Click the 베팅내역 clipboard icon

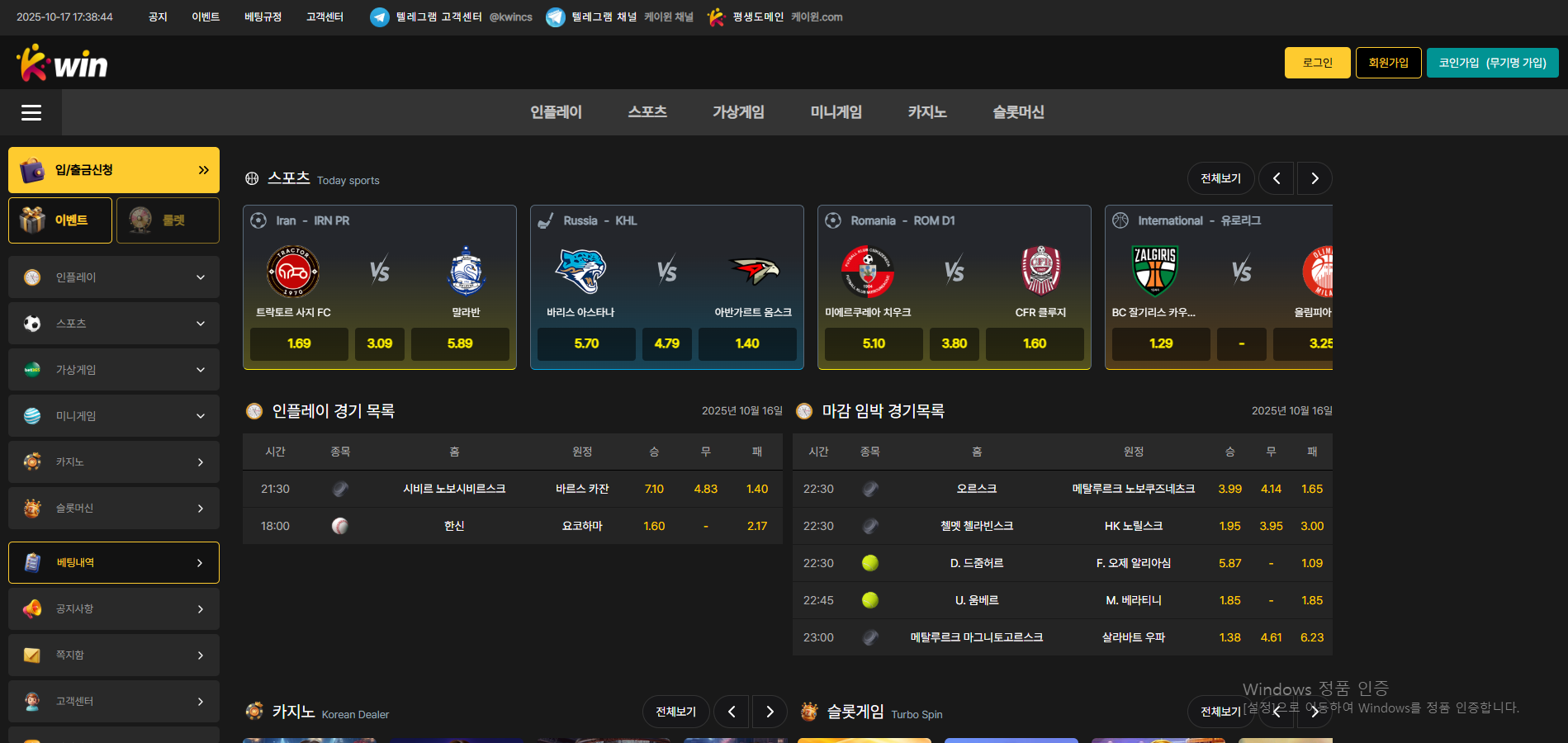[x=32, y=562]
